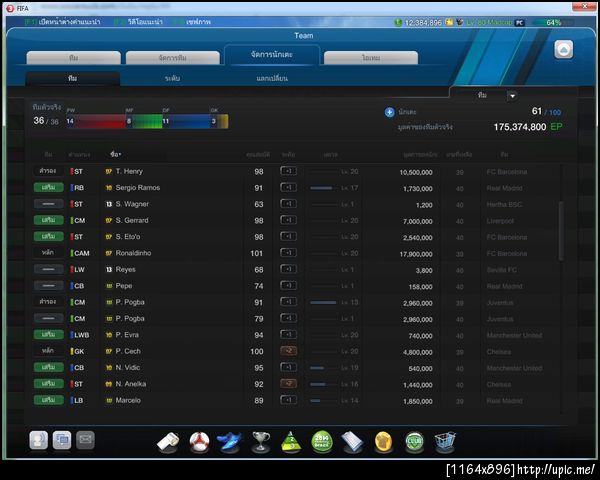Sort by the name column header
Viewport: 600px width, 480px height.
116,154
